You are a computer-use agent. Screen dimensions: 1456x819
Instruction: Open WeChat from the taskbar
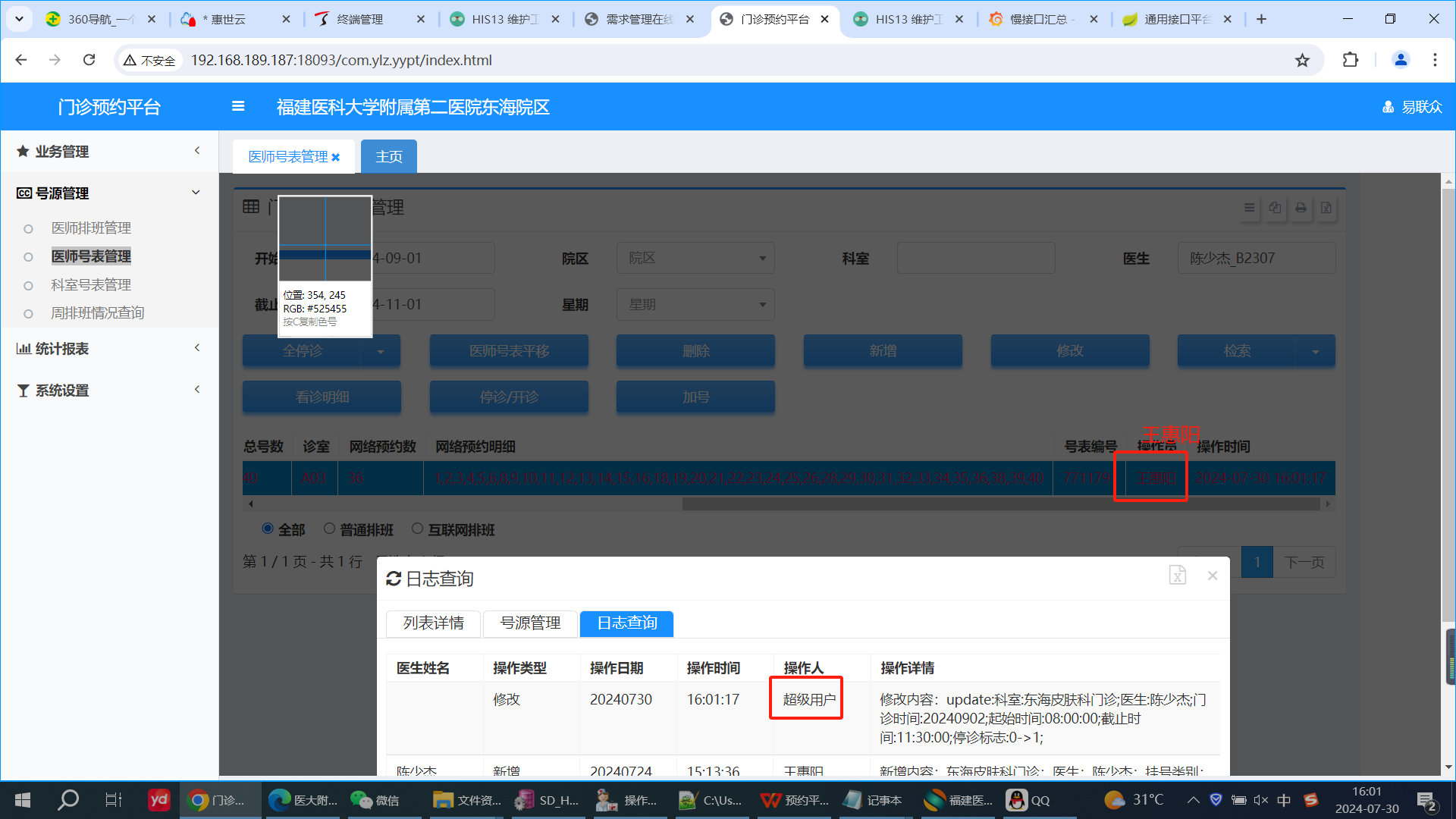tap(375, 800)
